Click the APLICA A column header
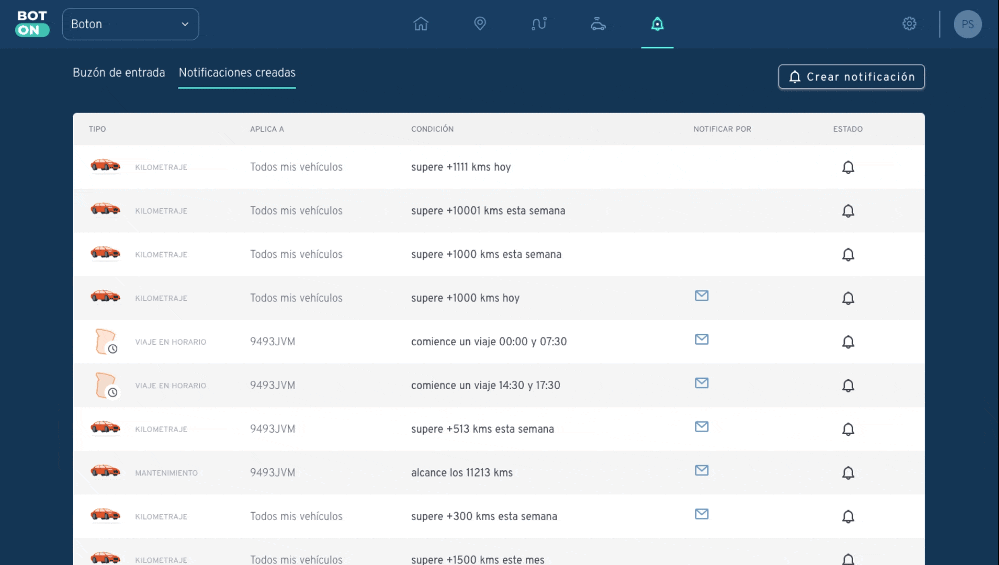Screen dimensions: 999x565 pos(267,129)
